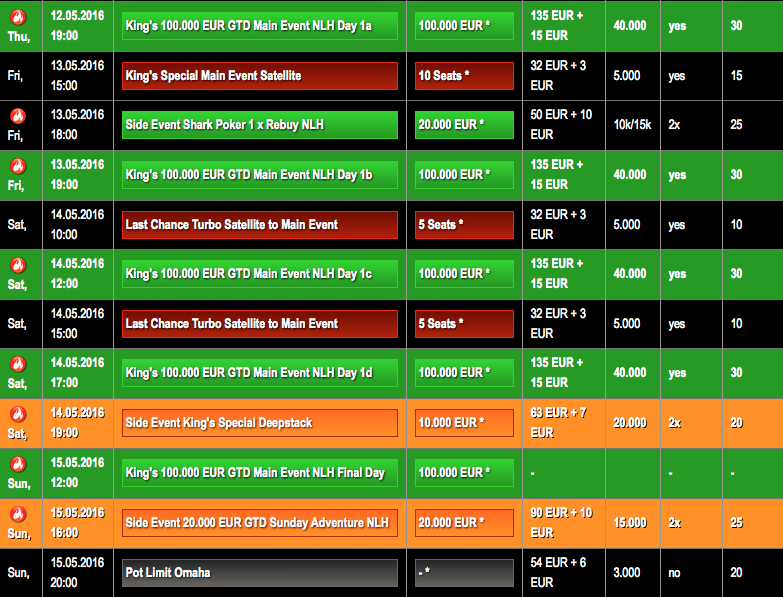Click the dash guarantee box for Pot Limit Omaha
Image resolution: width=783 pixels, height=597 pixels.
point(464,573)
